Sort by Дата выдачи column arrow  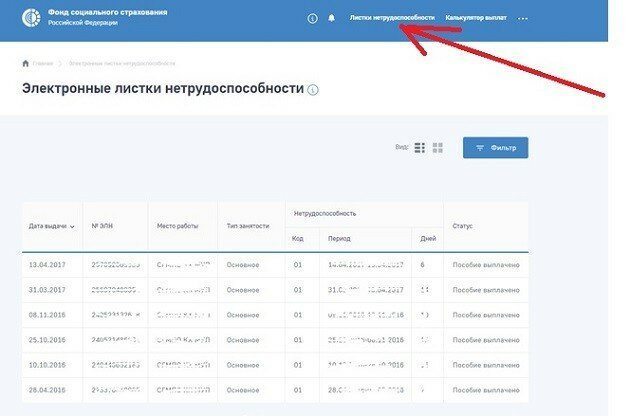point(73,227)
